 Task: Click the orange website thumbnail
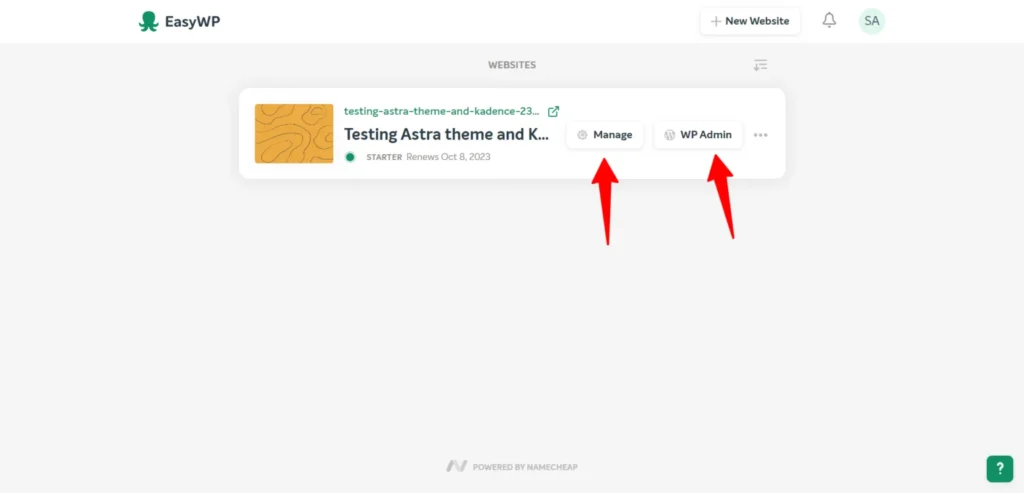pyautogui.click(x=294, y=133)
